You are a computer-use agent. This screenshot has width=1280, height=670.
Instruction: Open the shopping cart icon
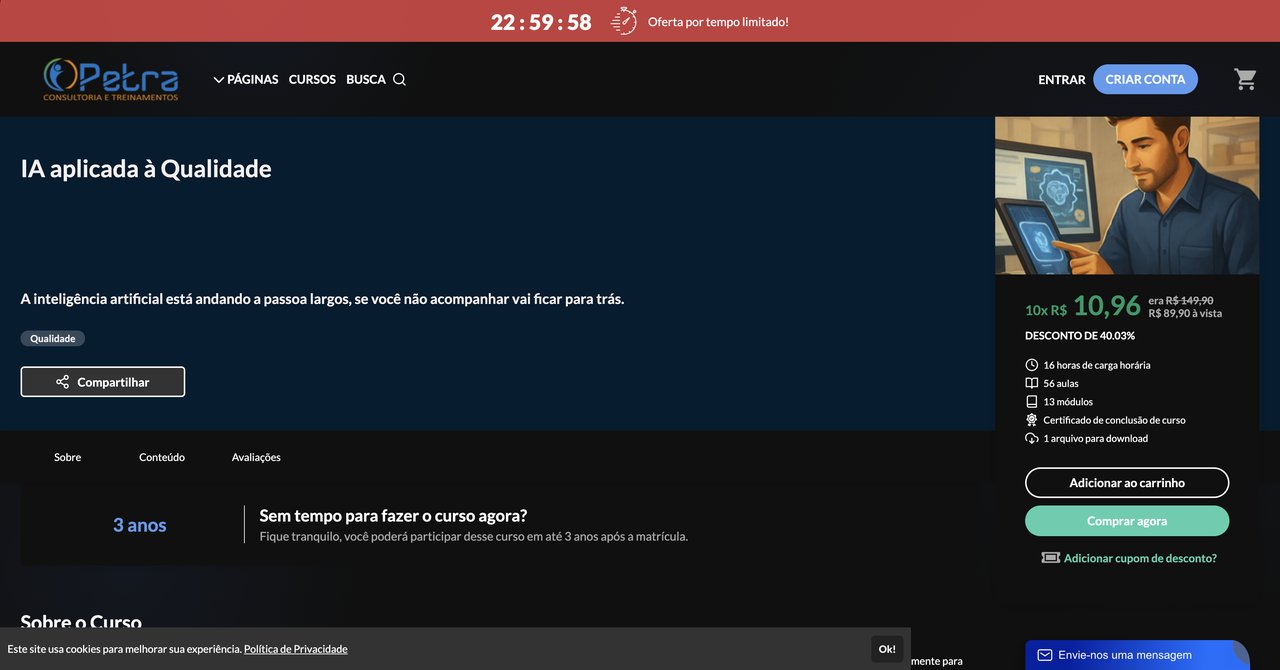pos(1245,79)
